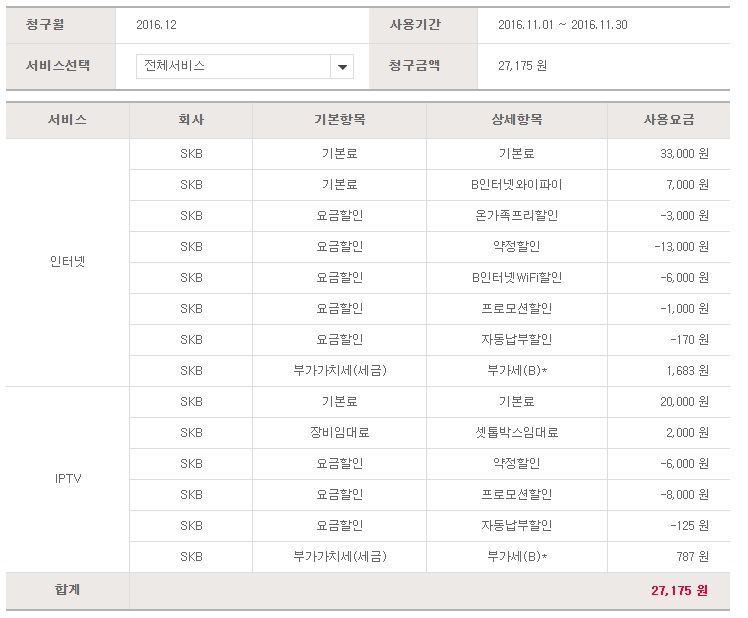Click the 서비스선택 dropdown arrow button
The width and height of the screenshot is (748, 618).
343,67
